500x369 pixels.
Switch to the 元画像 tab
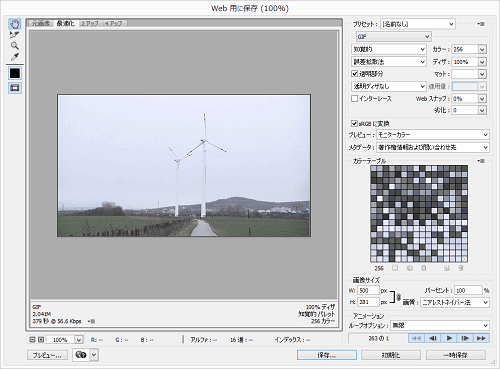pyautogui.click(x=41, y=23)
